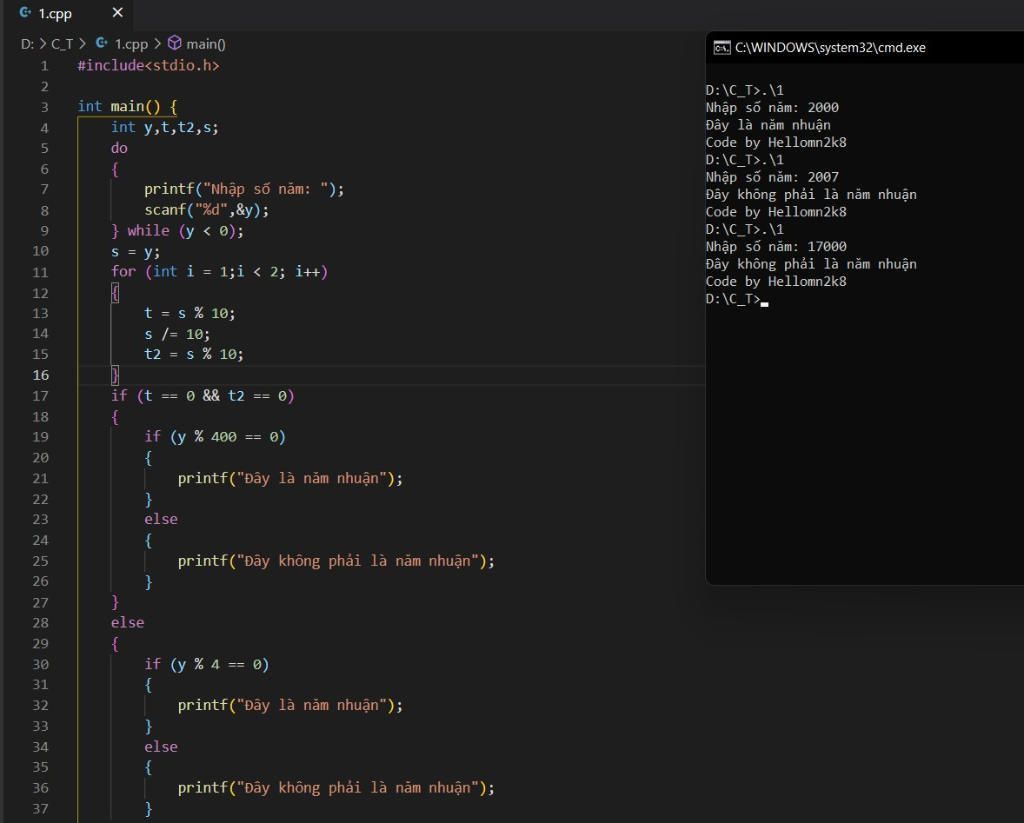Click the cmd prompt cursor at D:\C_T>

pyautogui.click(x=765, y=302)
